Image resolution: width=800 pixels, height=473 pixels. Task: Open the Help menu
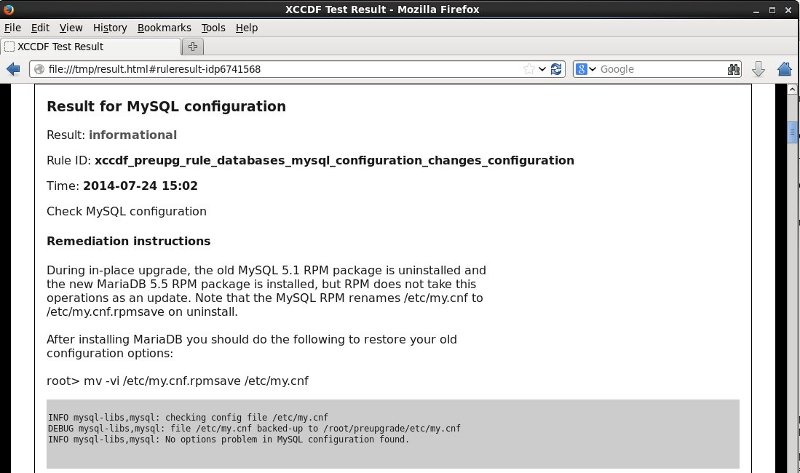click(x=247, y=28)
